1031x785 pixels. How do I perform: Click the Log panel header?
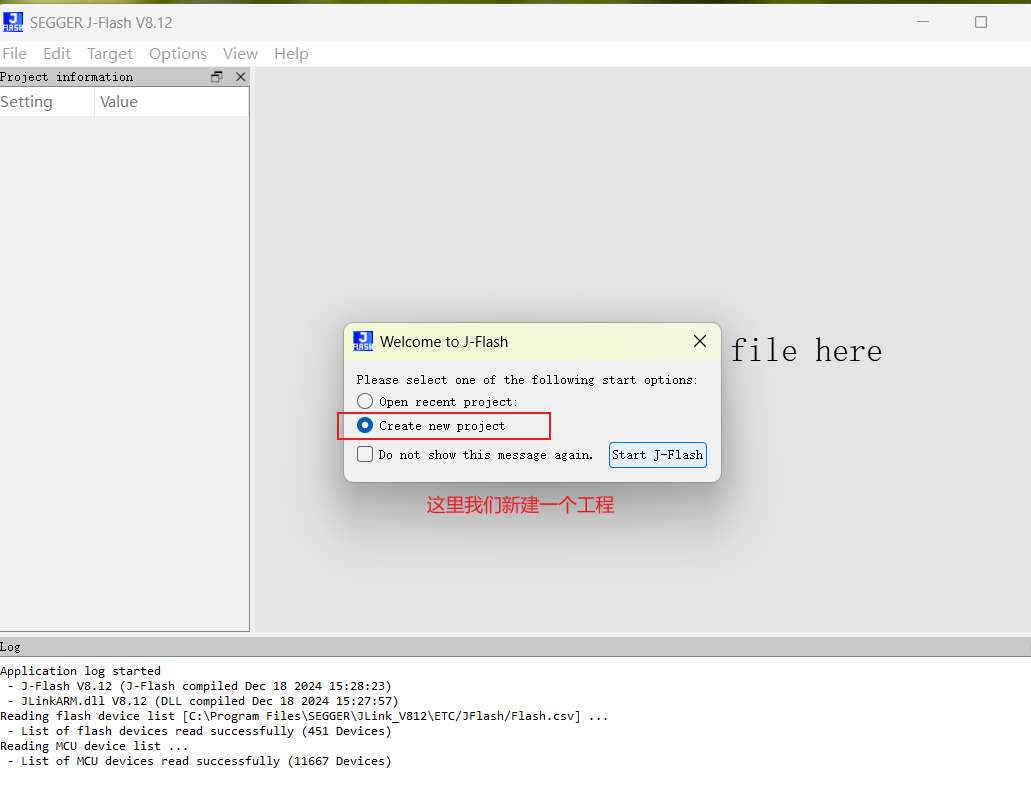coord(516,647)
